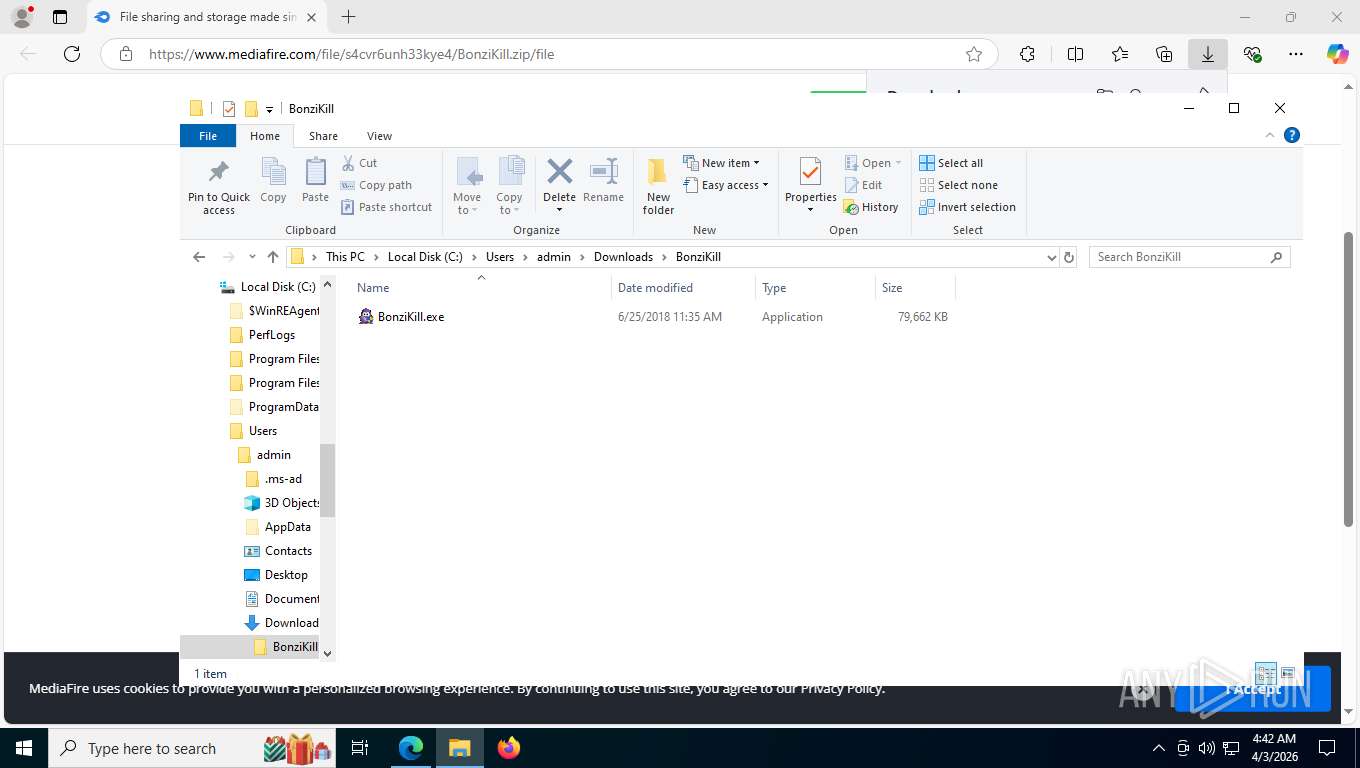Switch to the View ribbon tab
This screenshot has height=768, width=1360.
[379, 136]
